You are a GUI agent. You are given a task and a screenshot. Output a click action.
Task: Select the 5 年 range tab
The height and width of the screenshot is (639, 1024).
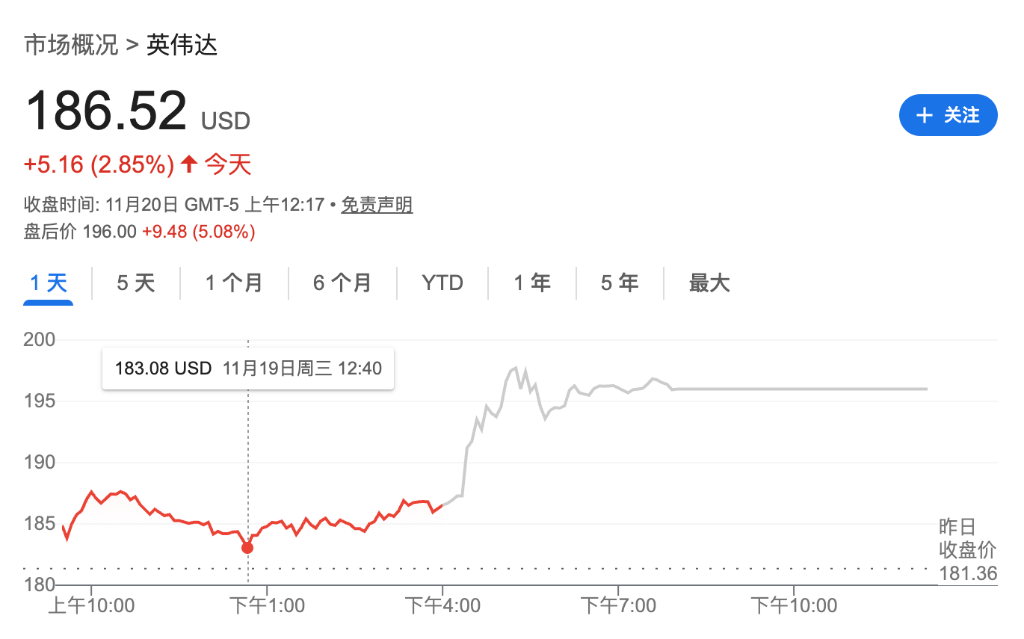pyautogui.click(x=620, y=283)
